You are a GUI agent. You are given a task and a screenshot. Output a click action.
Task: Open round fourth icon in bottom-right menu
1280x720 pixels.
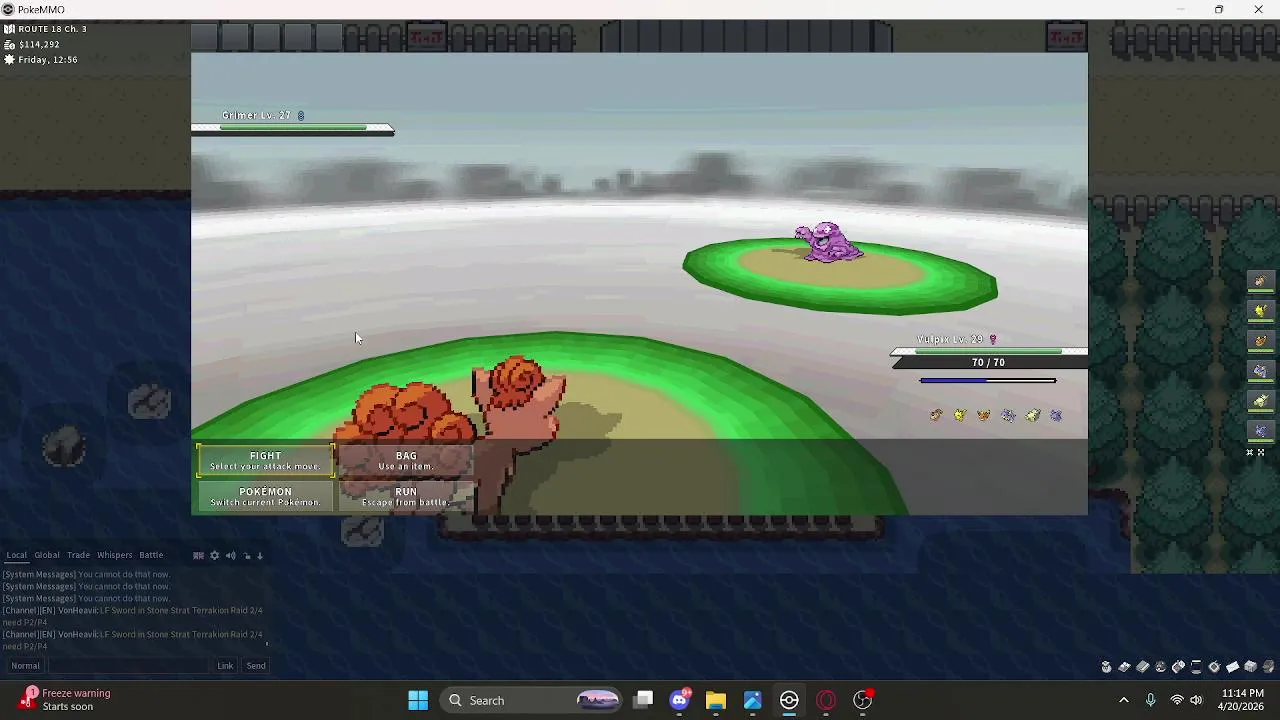point(1160,667)
